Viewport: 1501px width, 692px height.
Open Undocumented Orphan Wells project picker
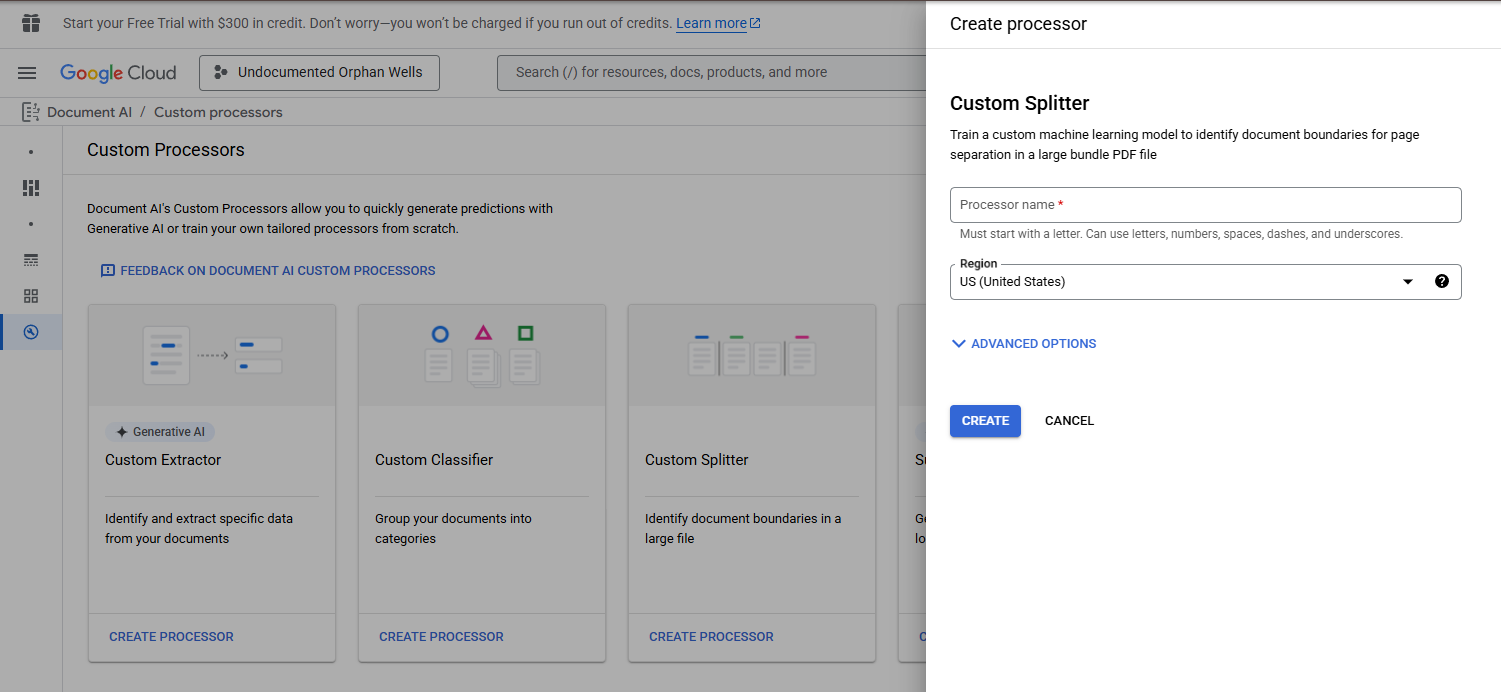tap(319, 73)
